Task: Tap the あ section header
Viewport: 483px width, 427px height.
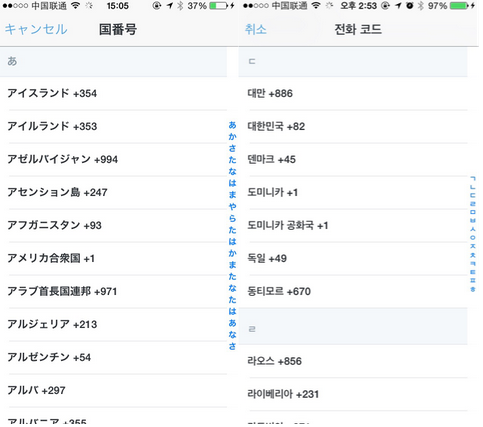Action: tap(114, 62)
